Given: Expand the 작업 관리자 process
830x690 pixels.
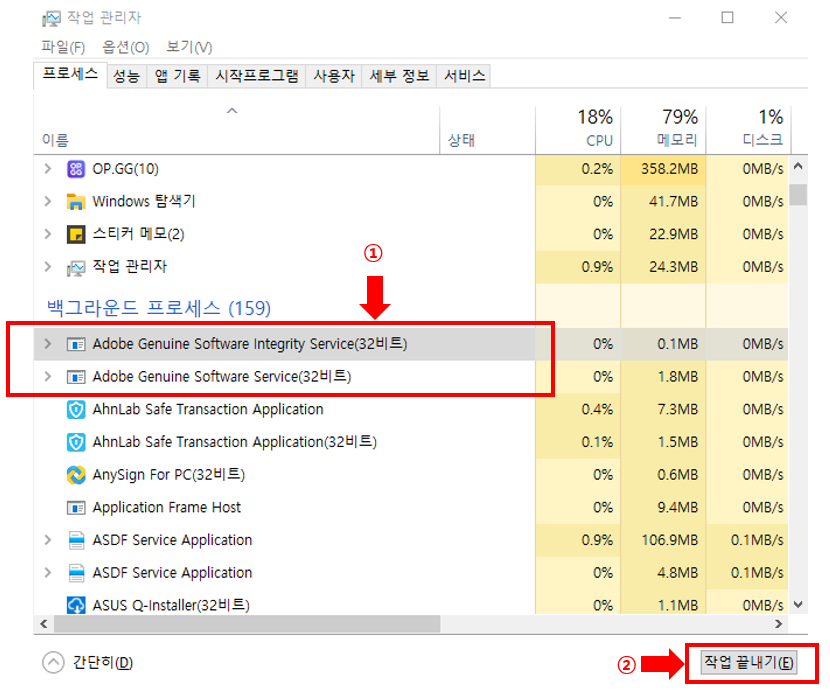Looking at the screenshot, I should click(48, 267).
